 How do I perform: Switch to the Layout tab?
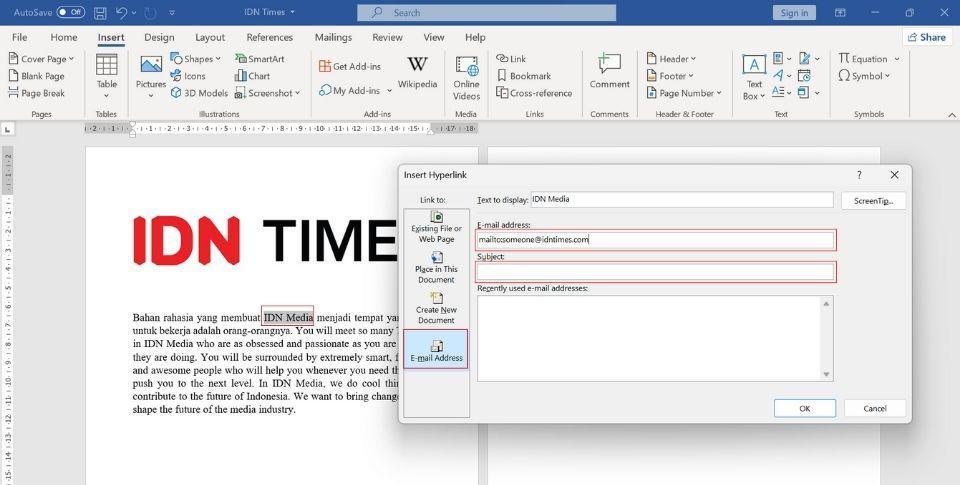point(210,37)
